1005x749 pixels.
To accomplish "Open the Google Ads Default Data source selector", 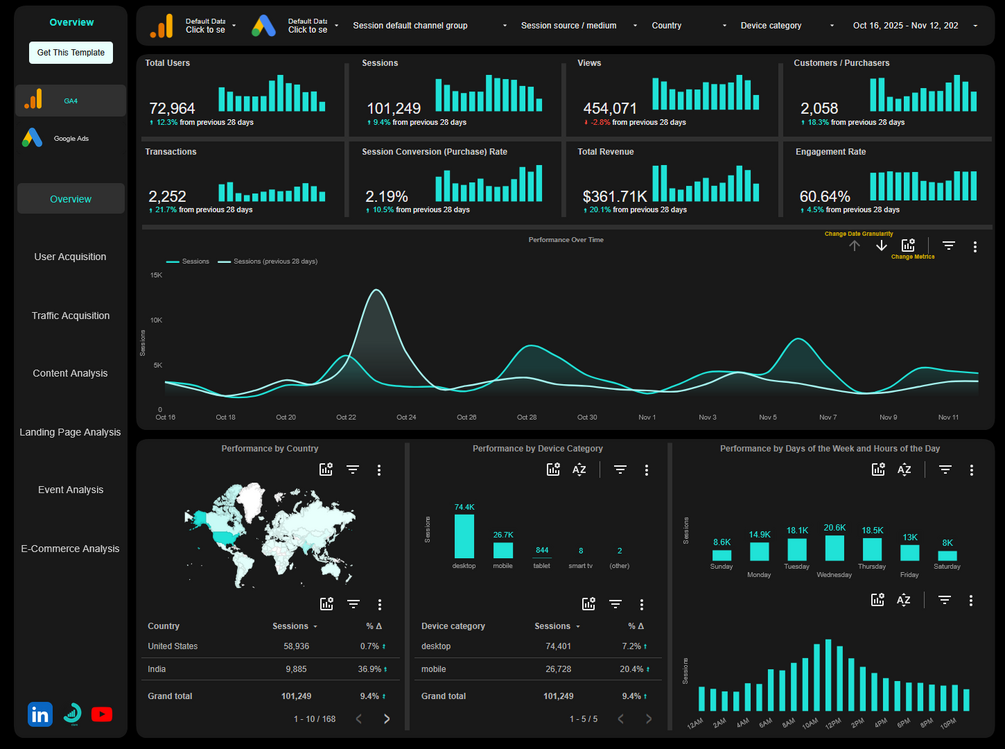I will [x=296, y=26].
